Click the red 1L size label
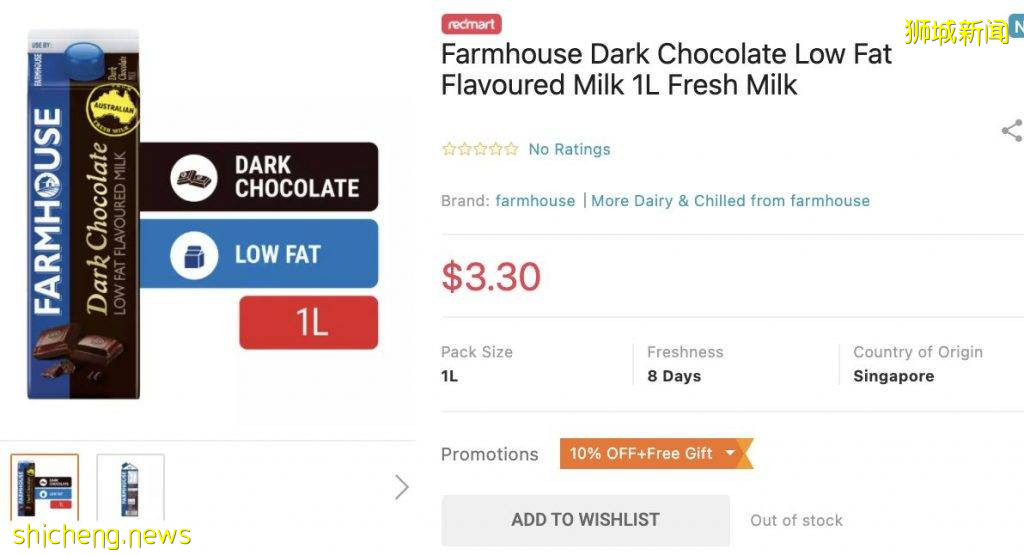1024x555 pixels. coord(308,322)
